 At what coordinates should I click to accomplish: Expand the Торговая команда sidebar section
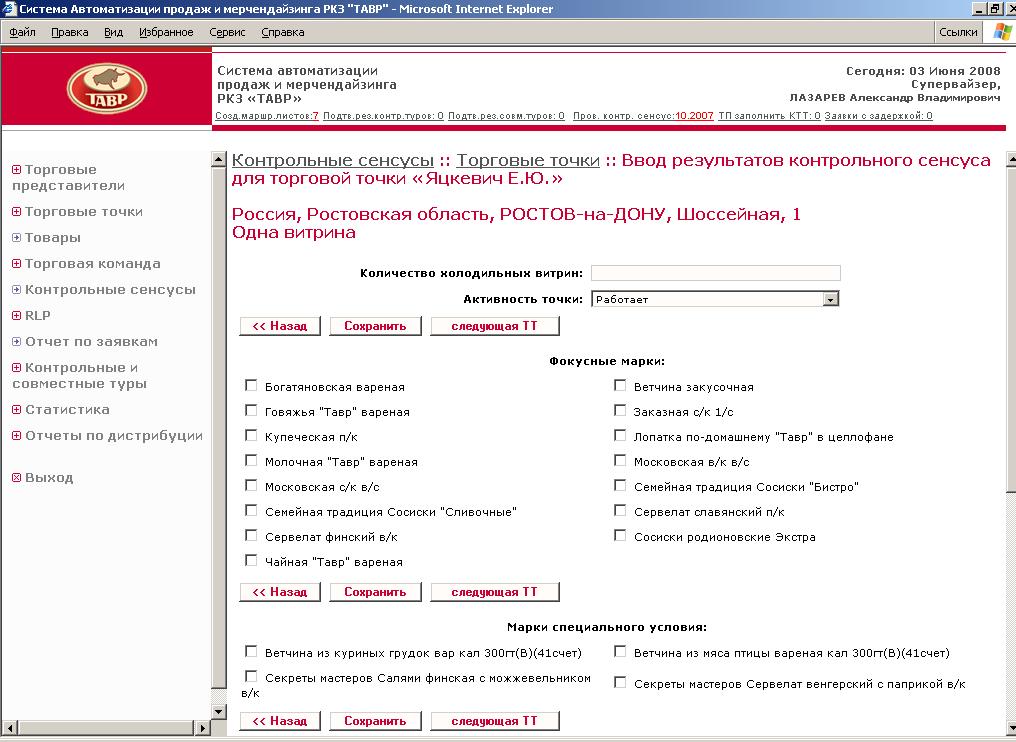click(x=16, y=264)
